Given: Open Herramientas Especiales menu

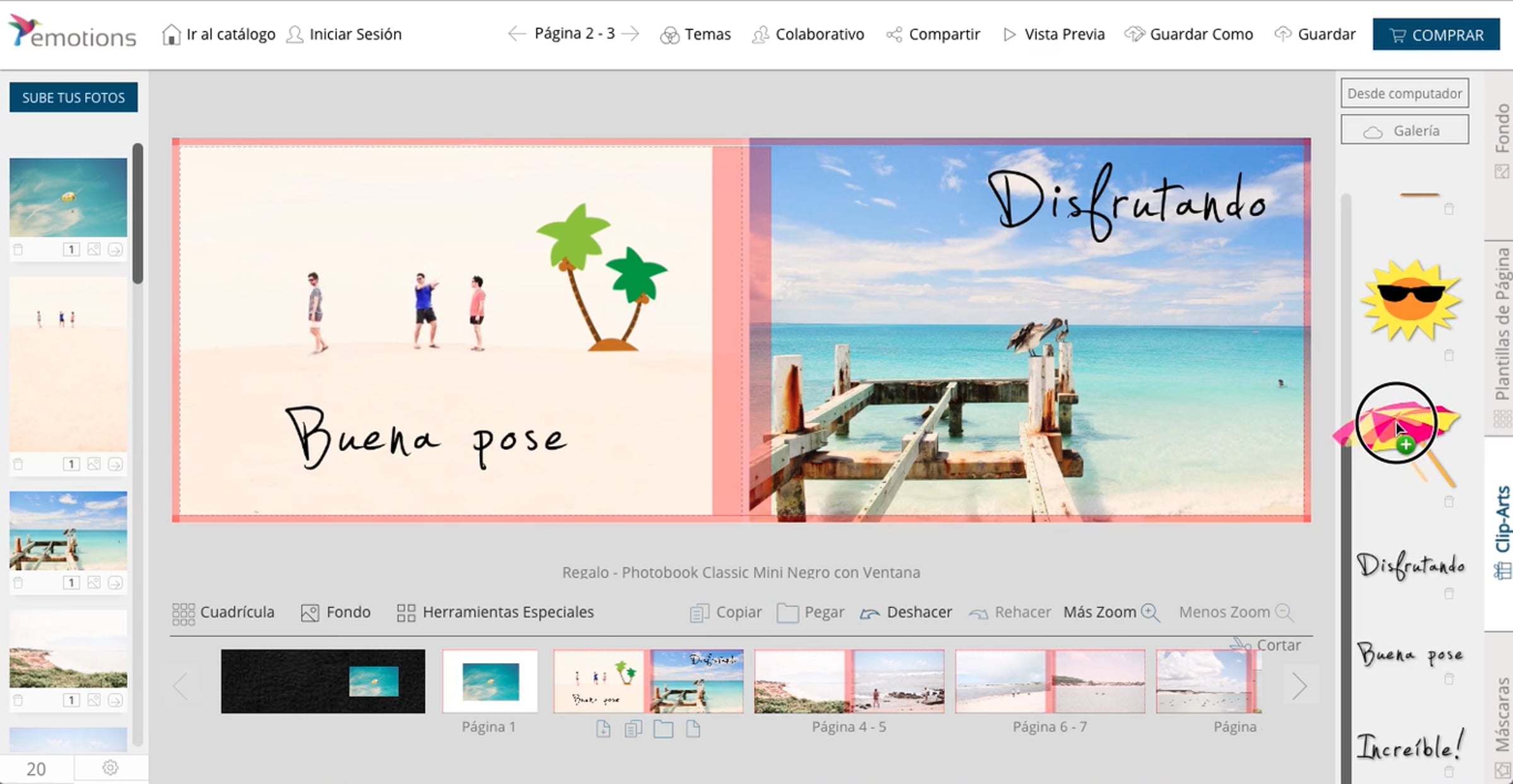Looking at the screenshot, I should click(496, 613).
